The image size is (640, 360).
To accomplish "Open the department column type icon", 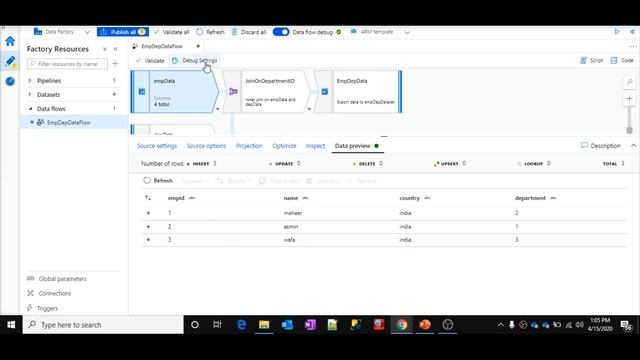I will pos(553,198).
